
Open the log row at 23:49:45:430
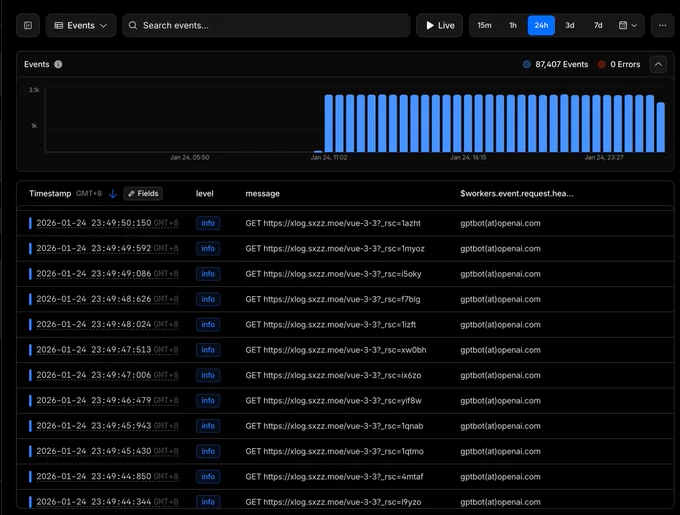point(345,451)
